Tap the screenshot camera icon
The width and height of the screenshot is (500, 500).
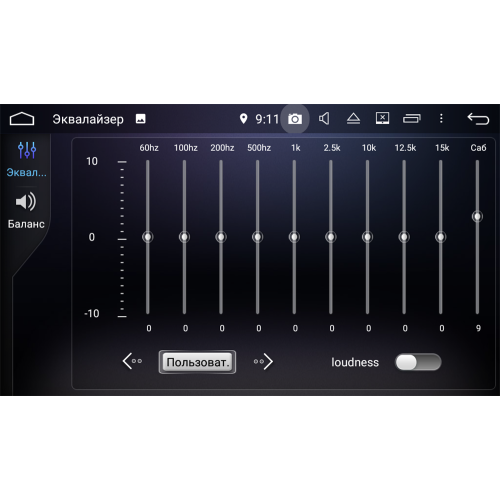click(x=295, y=119)
